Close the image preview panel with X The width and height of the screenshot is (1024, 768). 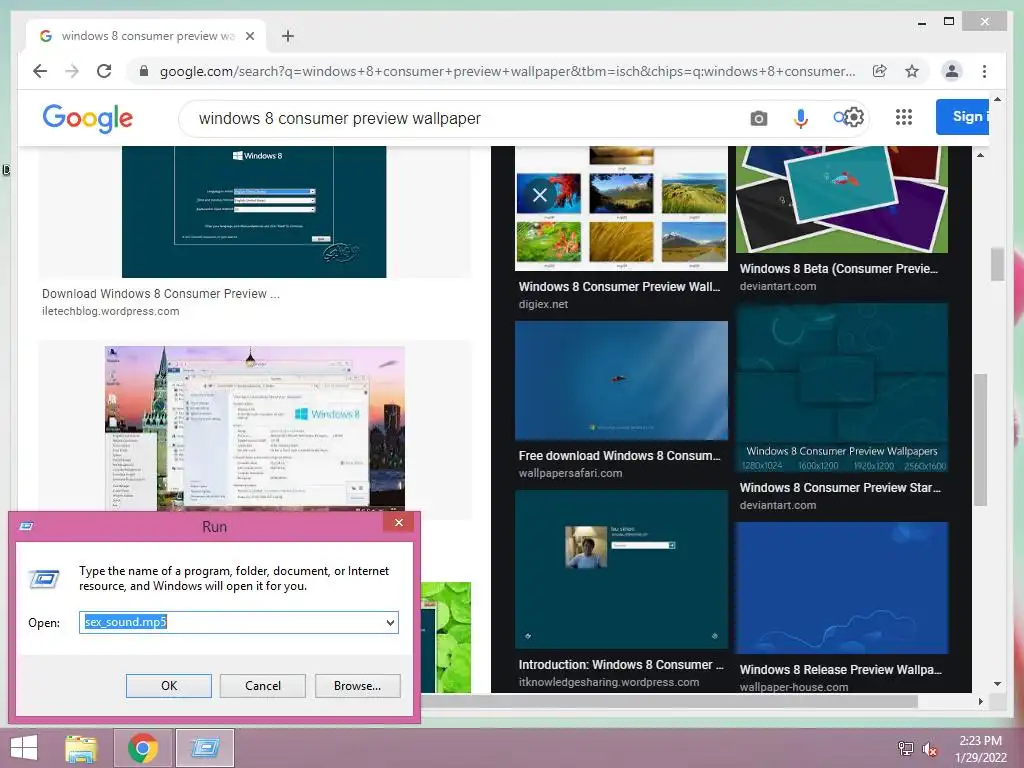coord(539,195)
